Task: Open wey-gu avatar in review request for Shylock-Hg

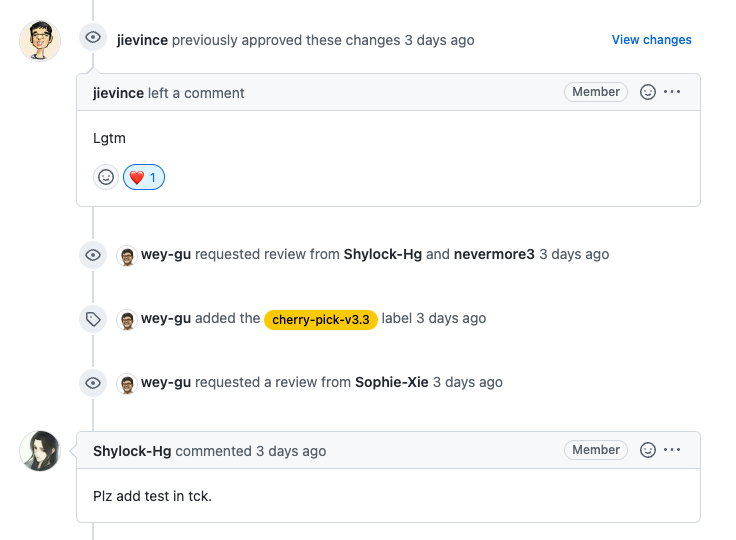Action: pyautogui.click(x=127, y=255)
